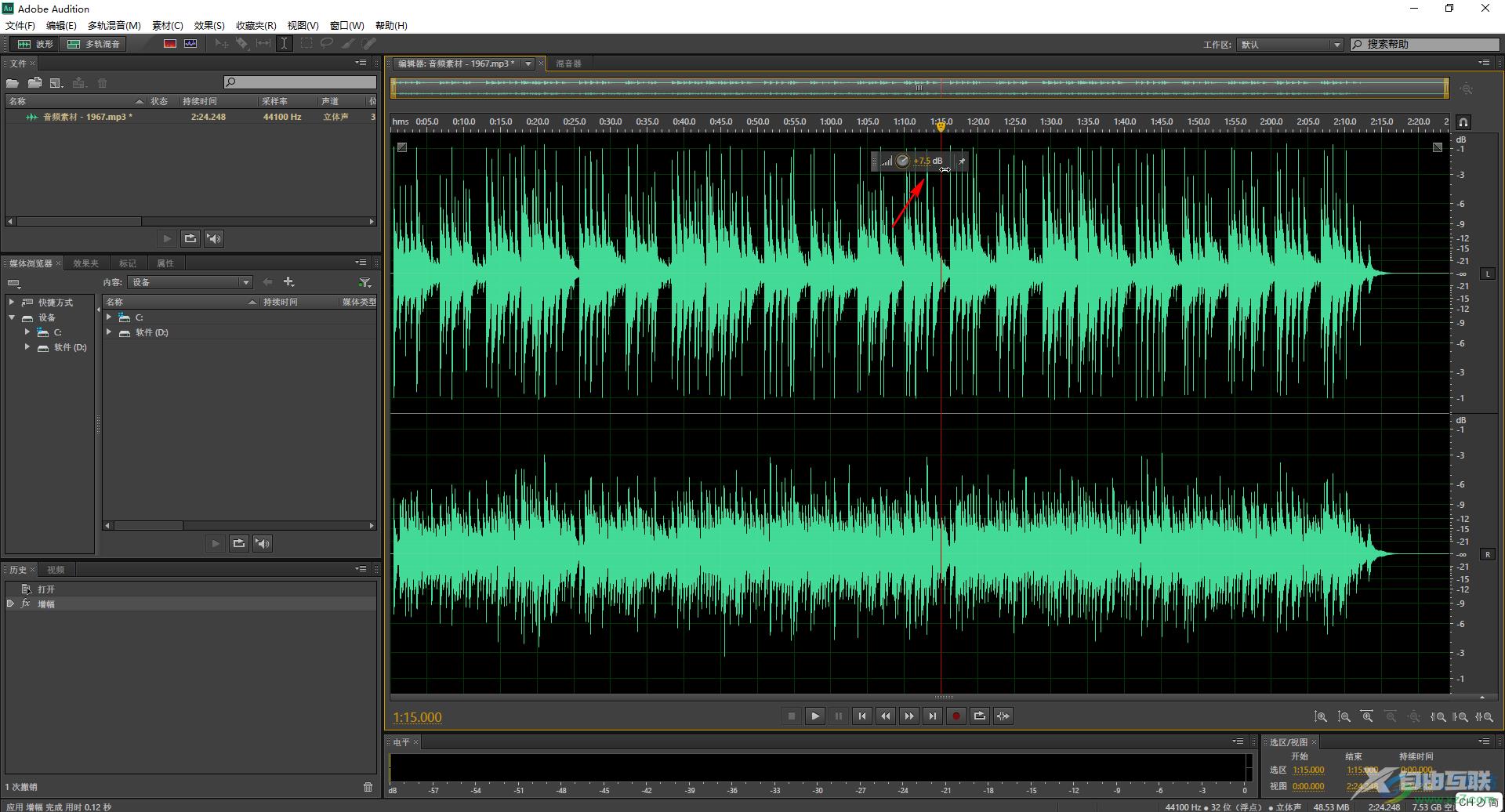Select the Move tool in toolbar
This screenshot has height=812, width=1505.
222,44
